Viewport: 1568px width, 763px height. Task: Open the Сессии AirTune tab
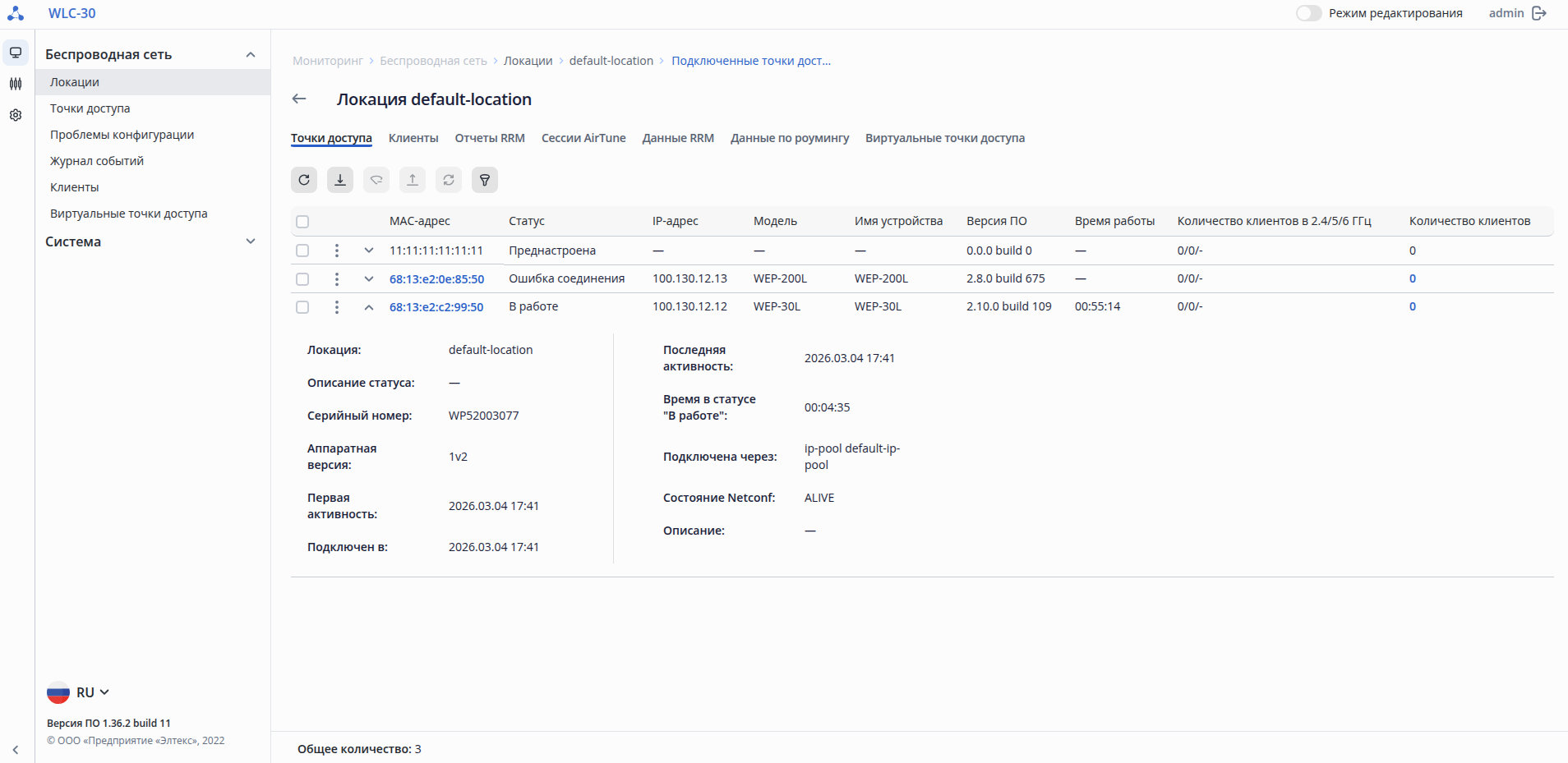[583, 138]
